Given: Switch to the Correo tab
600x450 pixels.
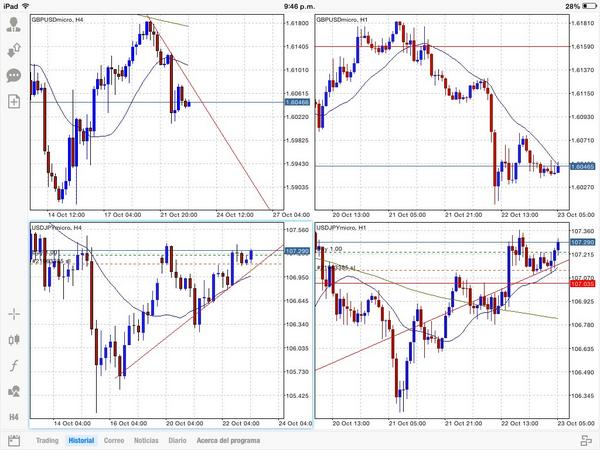Looking at the screenshot, I should click(x=114, y=440).
